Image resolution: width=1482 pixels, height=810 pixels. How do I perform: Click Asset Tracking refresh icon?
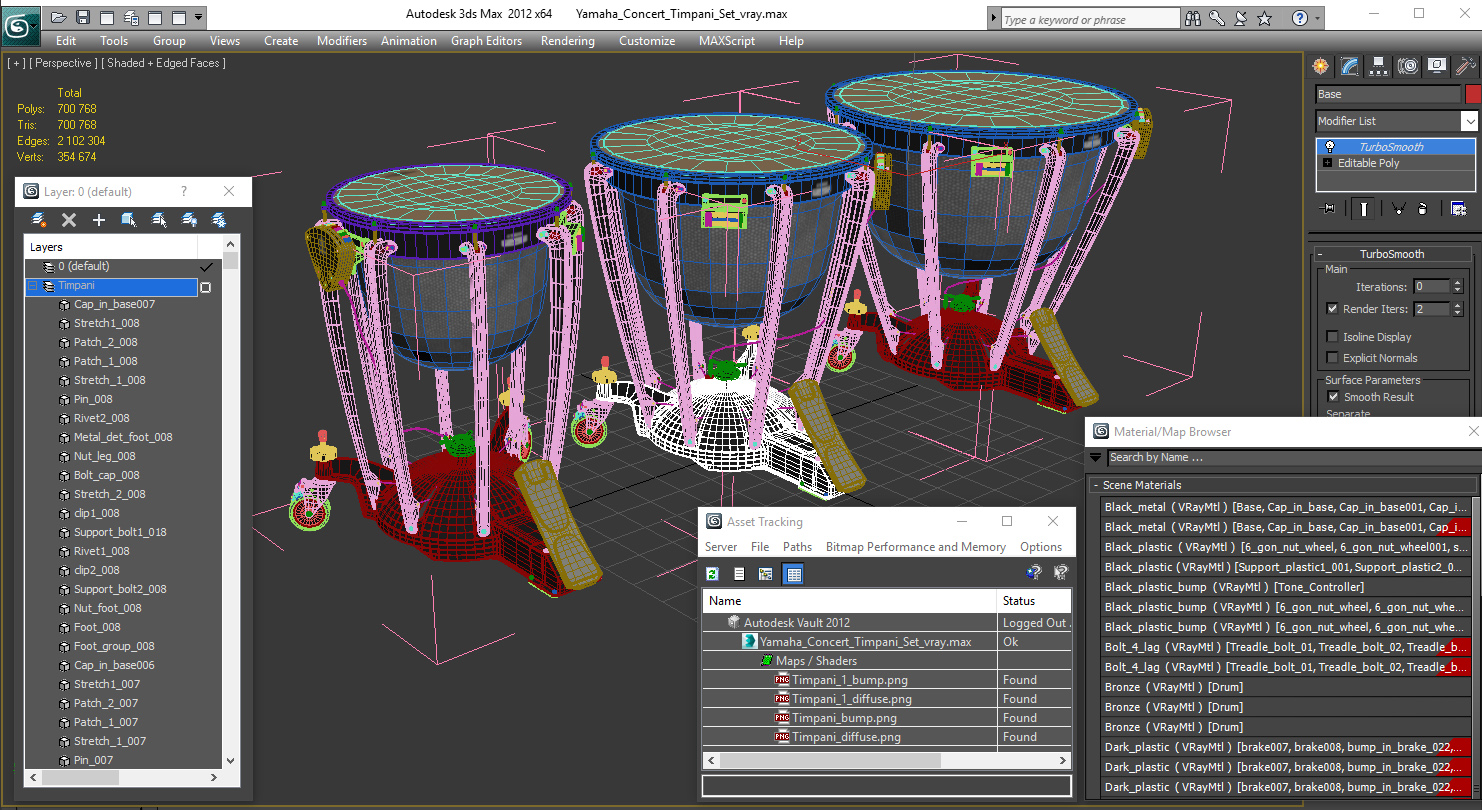pos(713,574)
